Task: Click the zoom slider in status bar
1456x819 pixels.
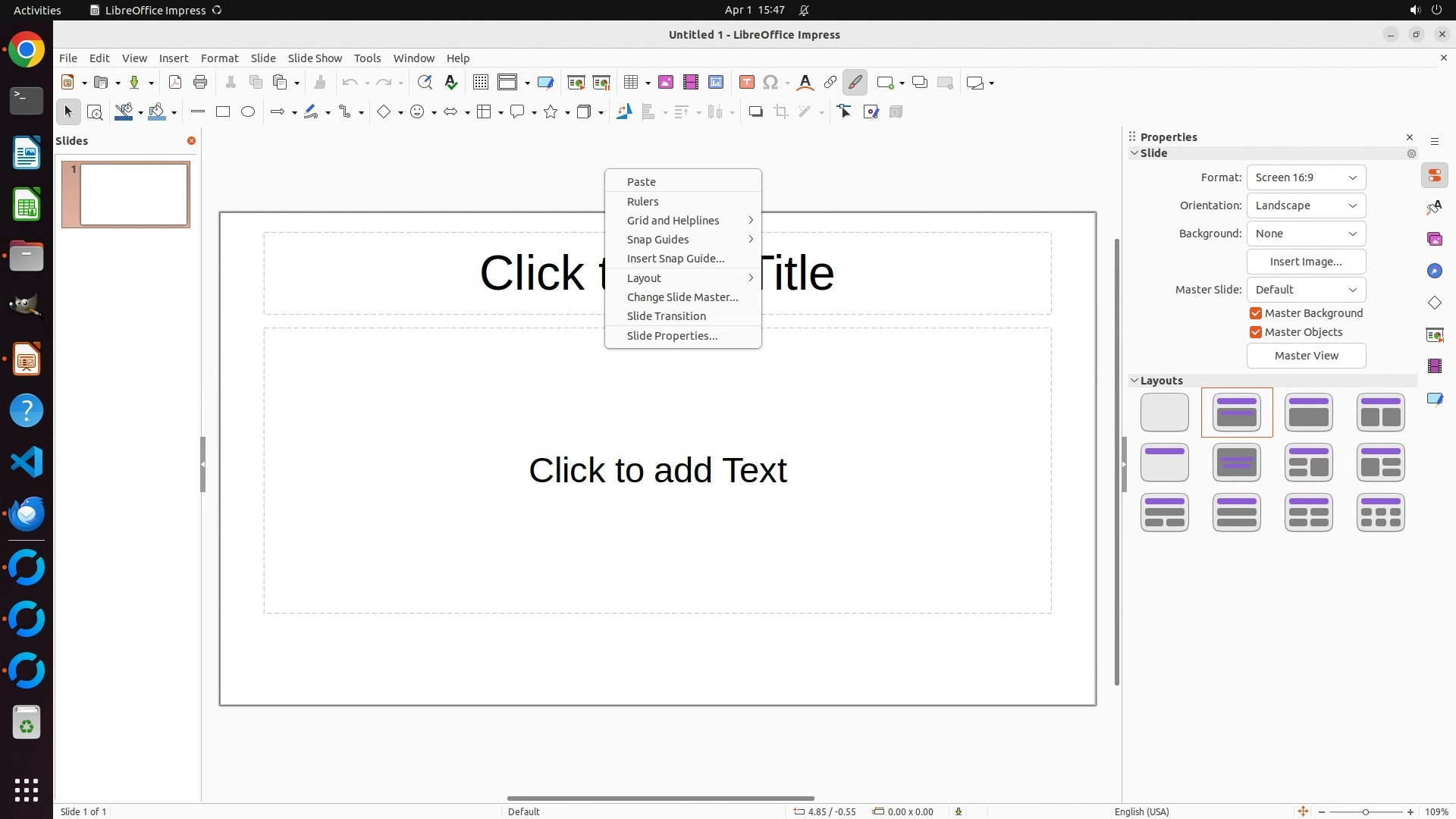Action: coord(1365,812)
